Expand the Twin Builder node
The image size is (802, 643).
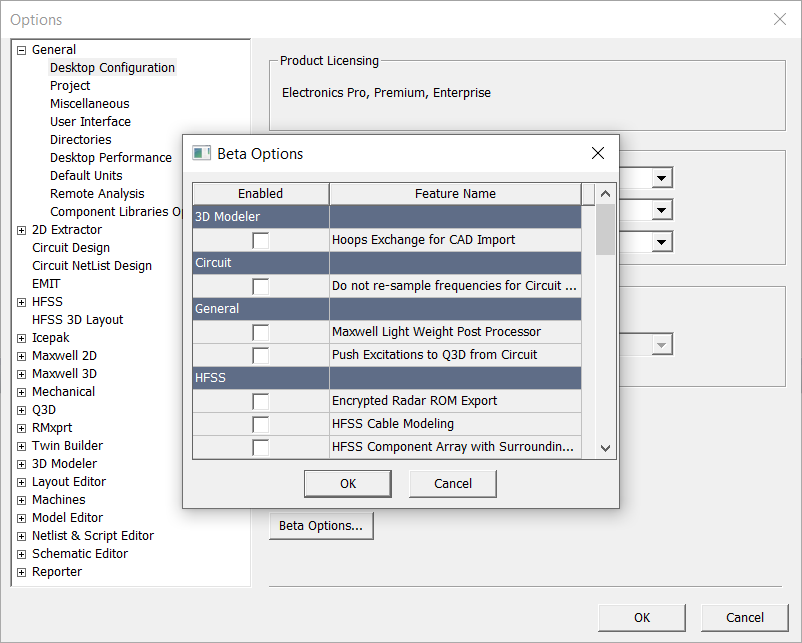[x=22, y=445]
